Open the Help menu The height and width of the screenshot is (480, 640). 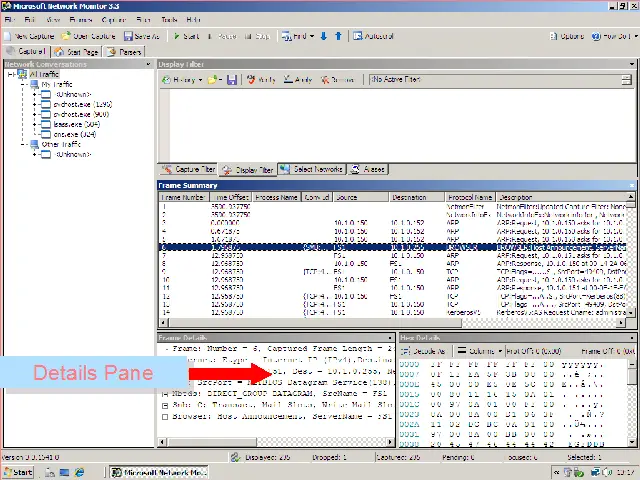[x=193, y=20]
